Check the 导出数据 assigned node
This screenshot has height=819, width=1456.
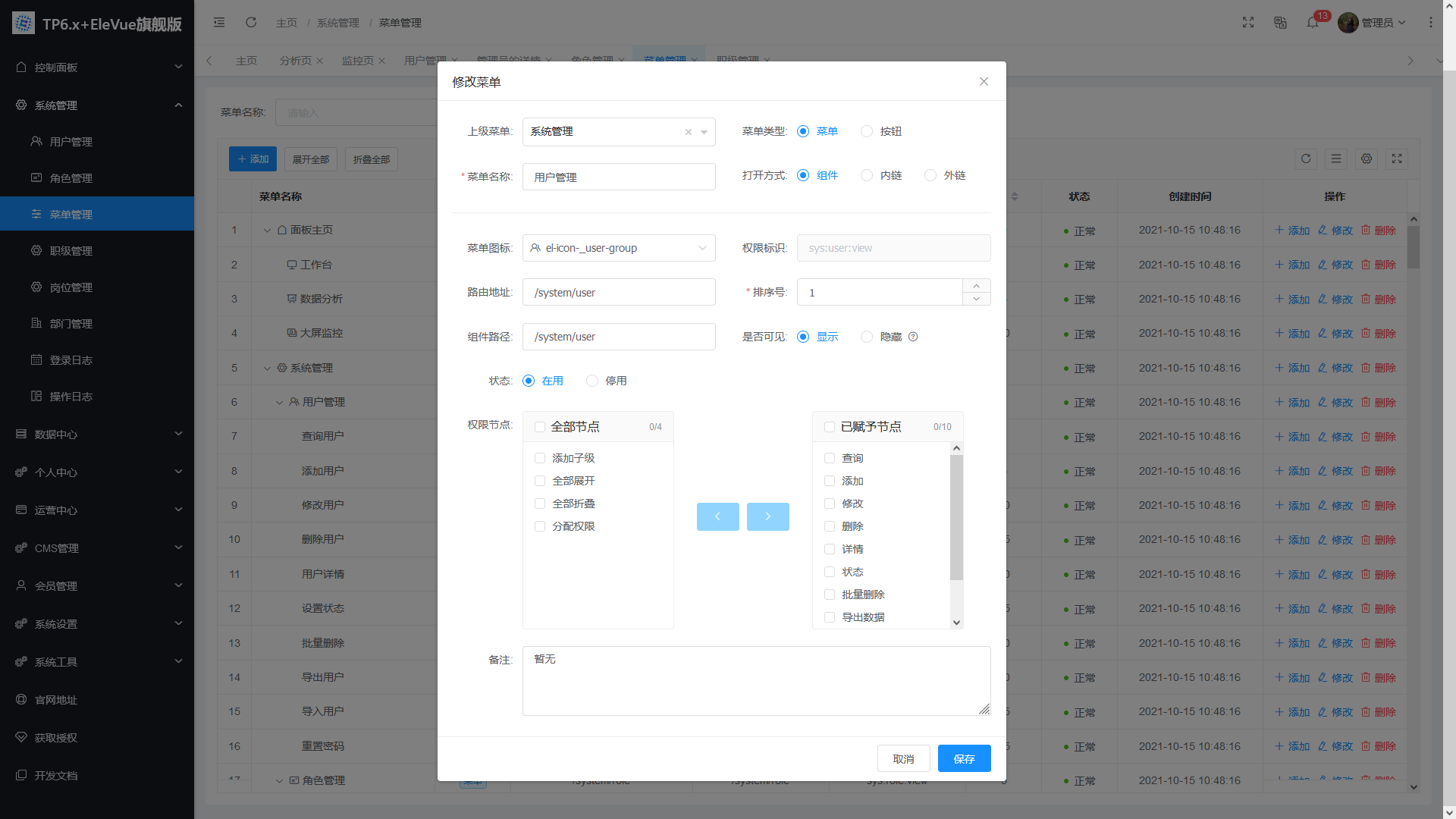pos(830,617)
